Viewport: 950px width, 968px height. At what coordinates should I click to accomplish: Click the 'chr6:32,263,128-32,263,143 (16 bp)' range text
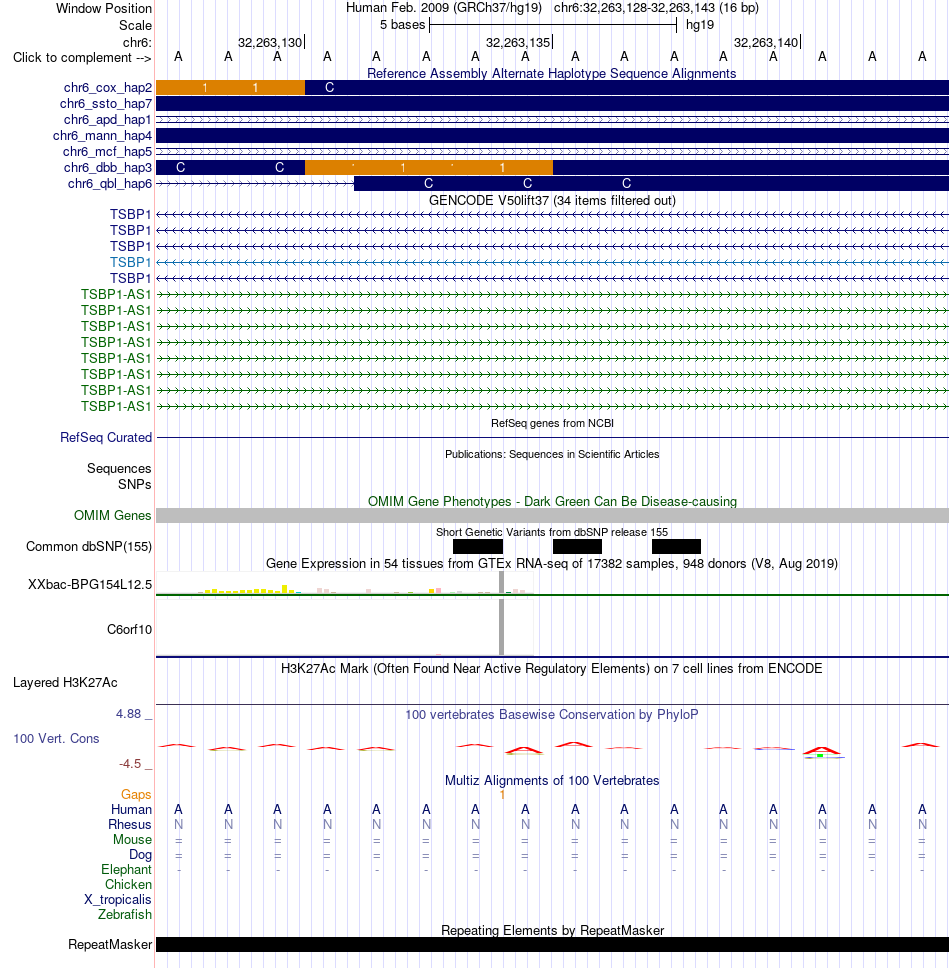656,8
